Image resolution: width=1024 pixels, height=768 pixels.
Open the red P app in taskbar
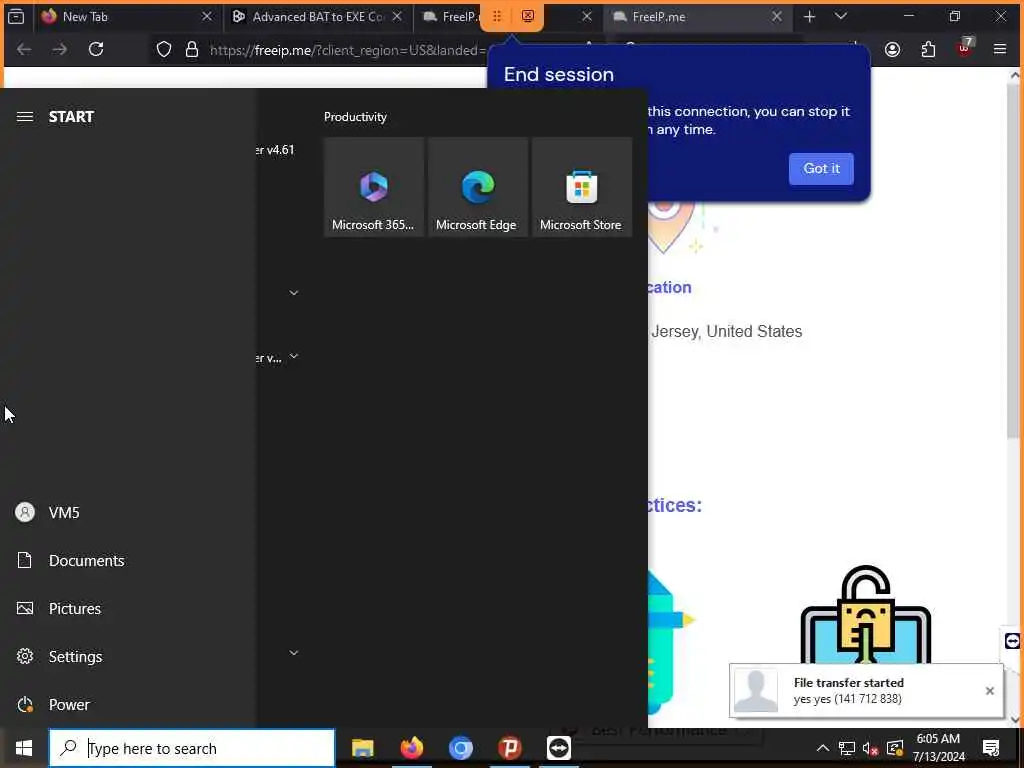509,748
